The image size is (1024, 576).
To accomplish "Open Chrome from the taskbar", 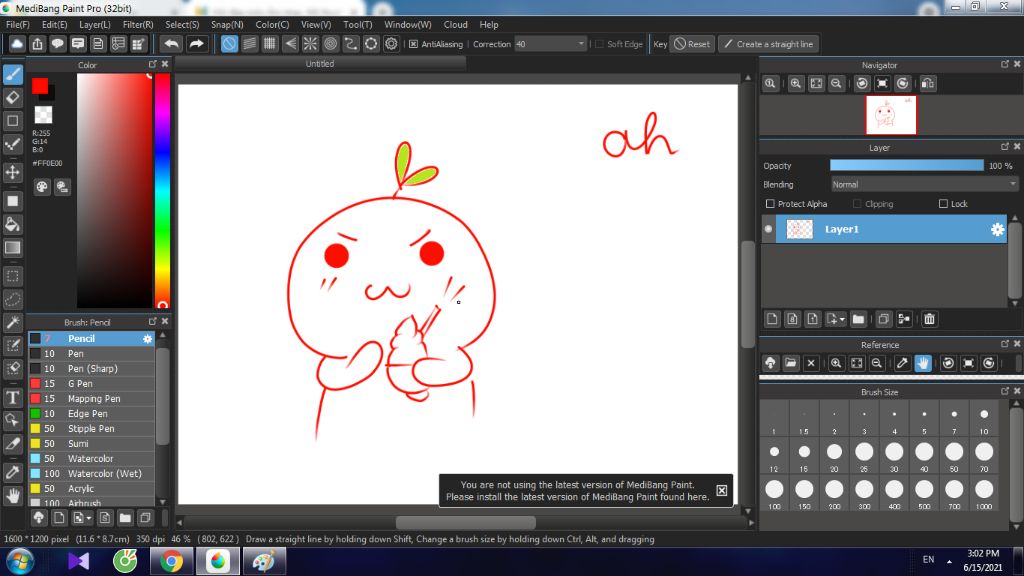I will tap(171, 562).
